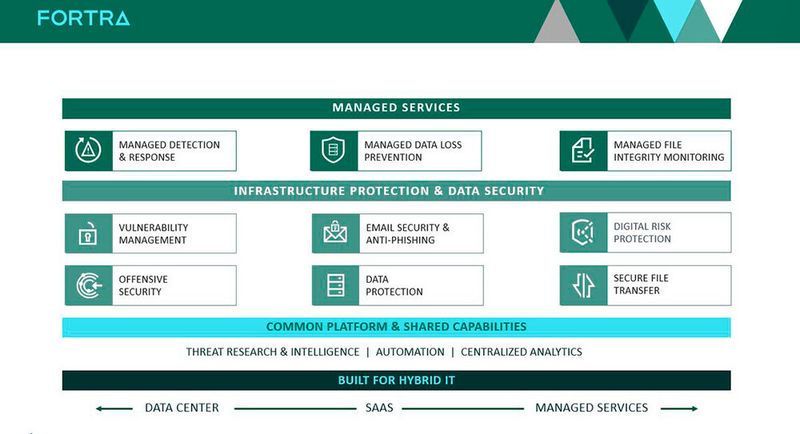Click the Data Center label

182,408
